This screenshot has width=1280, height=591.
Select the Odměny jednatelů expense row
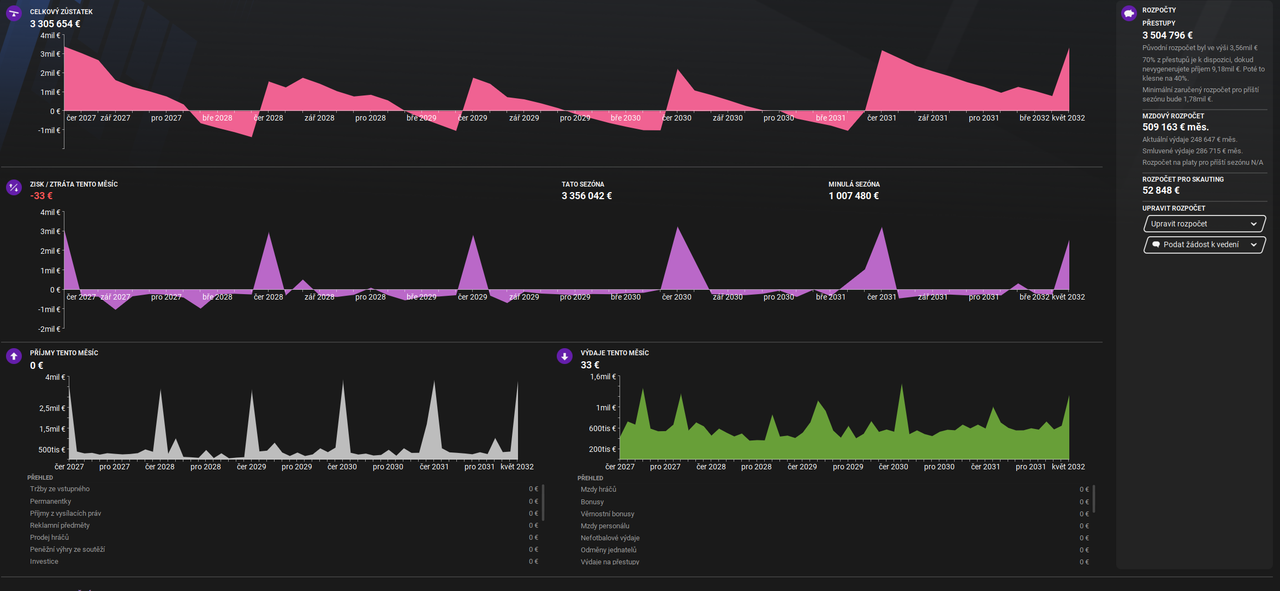pyautogui.click(x=835, y=549)
